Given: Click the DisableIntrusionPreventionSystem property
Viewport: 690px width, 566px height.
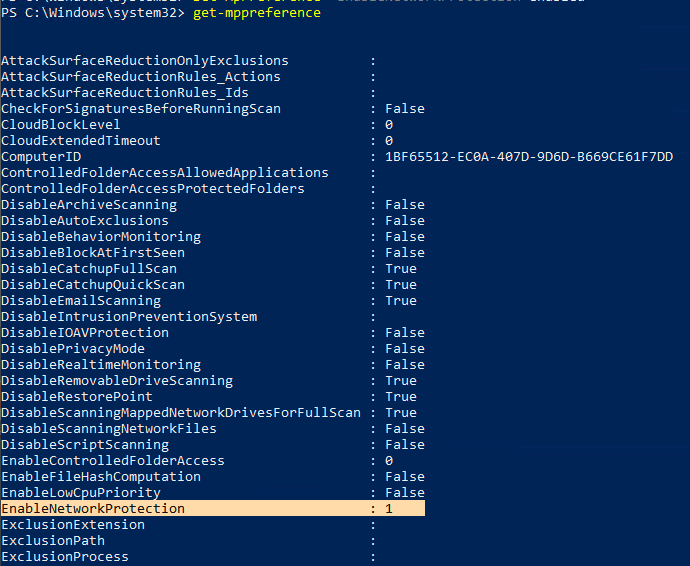Looking at the screenshot, I should coord(129,317).
